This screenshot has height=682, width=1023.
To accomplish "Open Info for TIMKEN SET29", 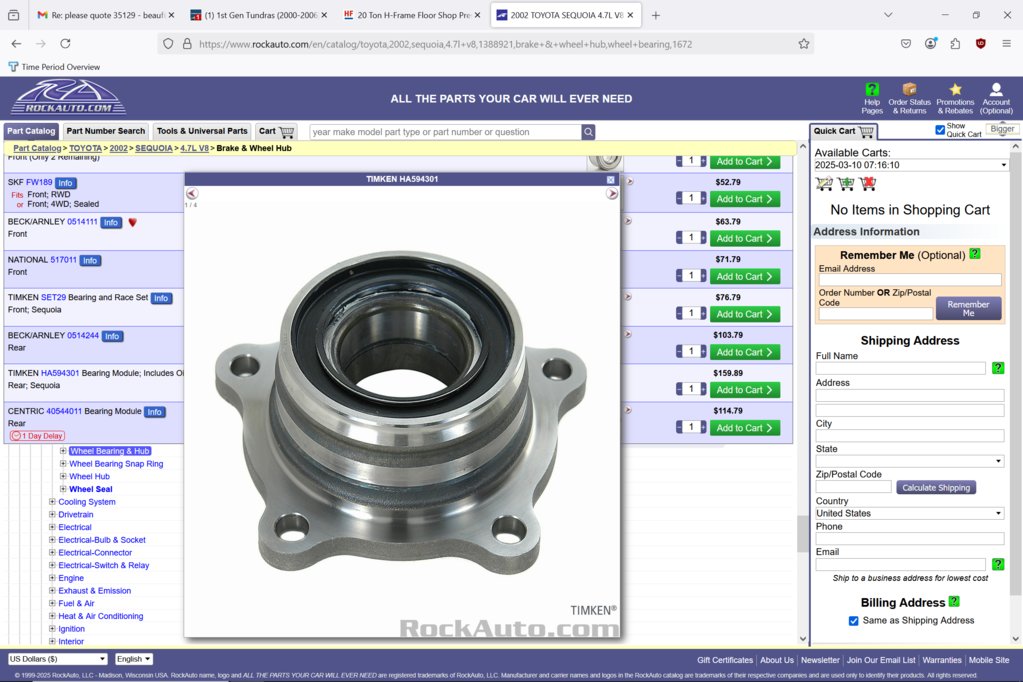I will (161, 298).
